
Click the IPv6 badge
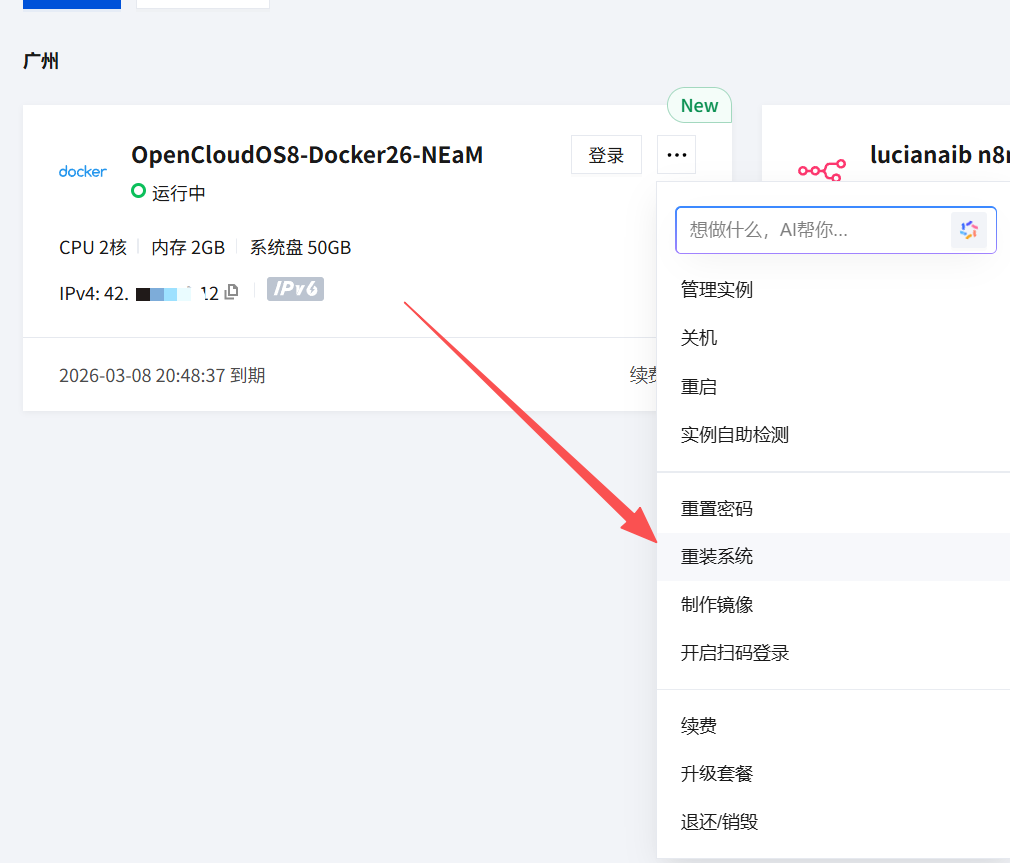point(295,290)
